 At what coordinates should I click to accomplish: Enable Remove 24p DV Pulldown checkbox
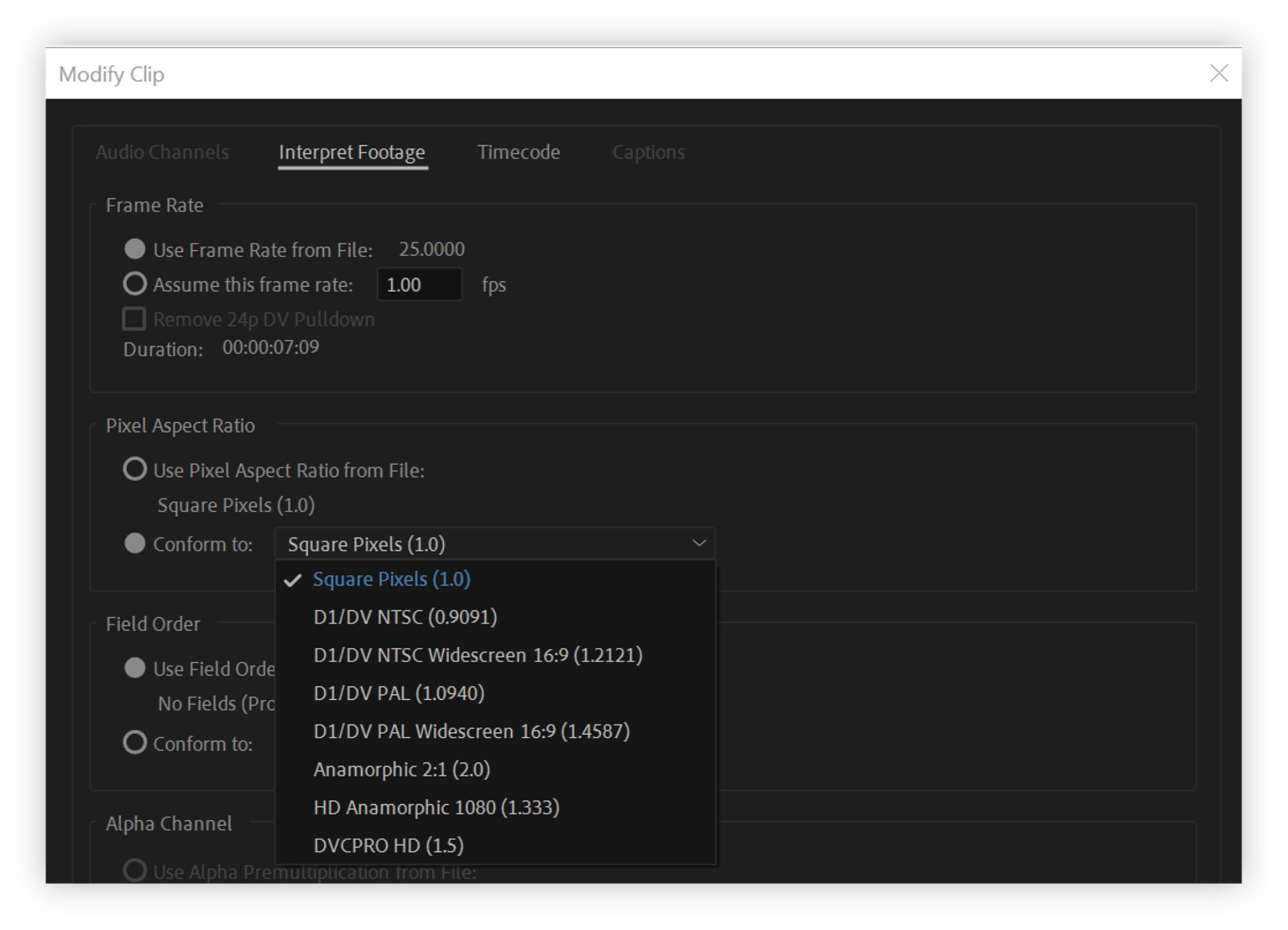tap(134, 319)
